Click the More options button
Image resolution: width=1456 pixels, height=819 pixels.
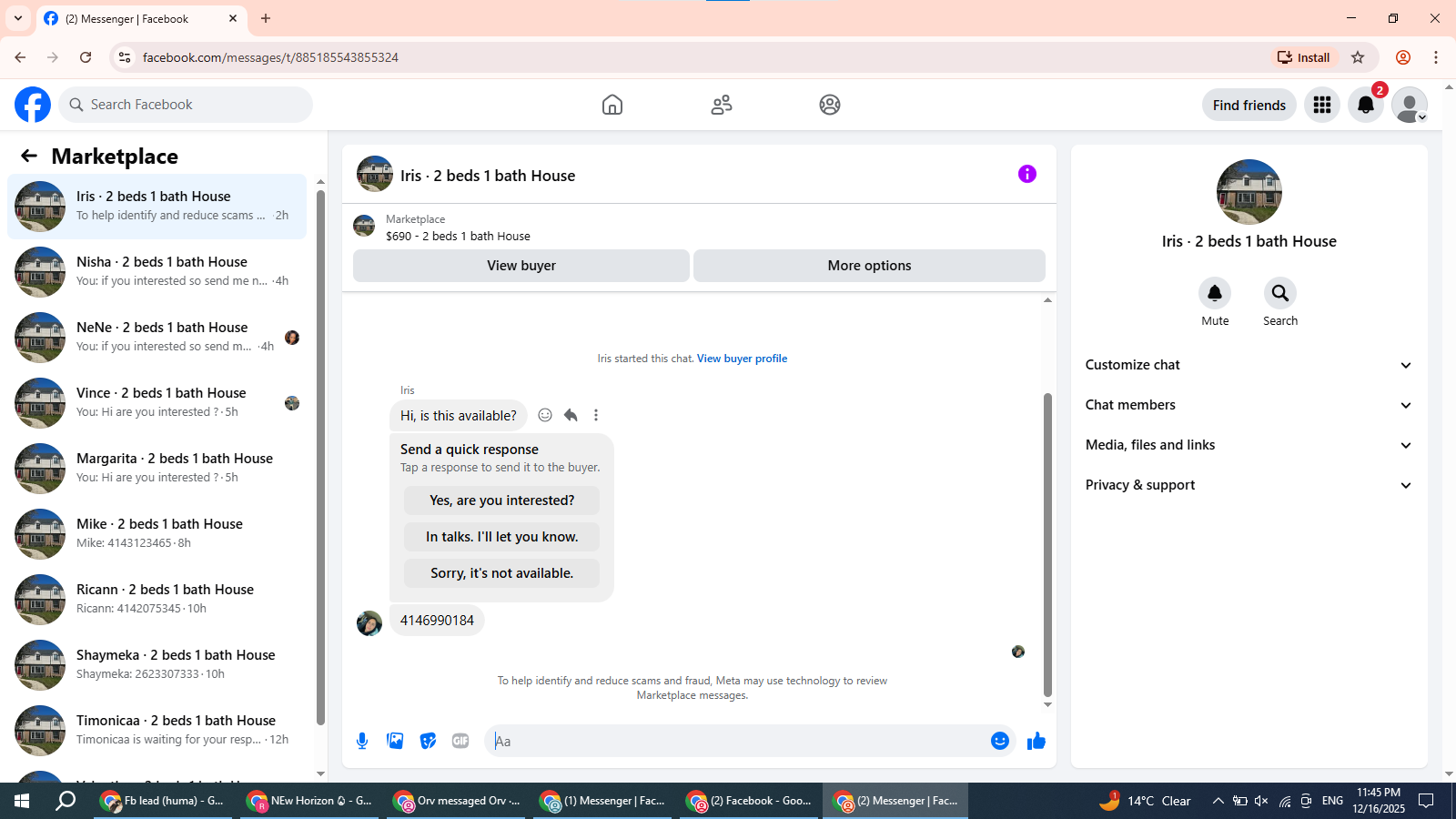pyautogui.click(x=869, y=266)
